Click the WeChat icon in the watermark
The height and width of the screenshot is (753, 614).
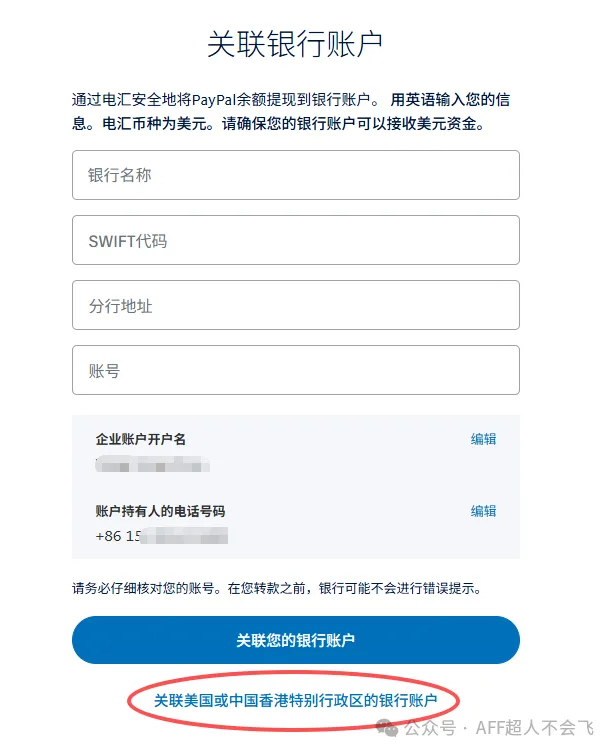(x=389, y=727)
